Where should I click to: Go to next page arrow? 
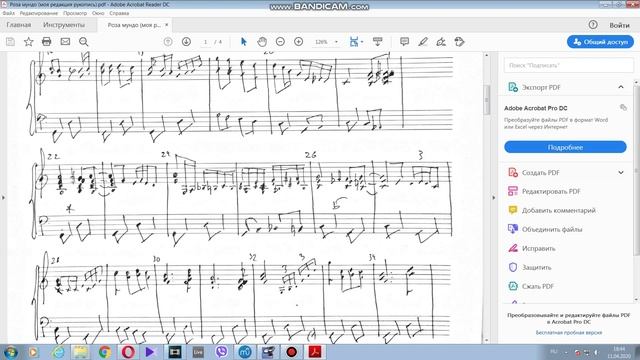tap(186, 42)
